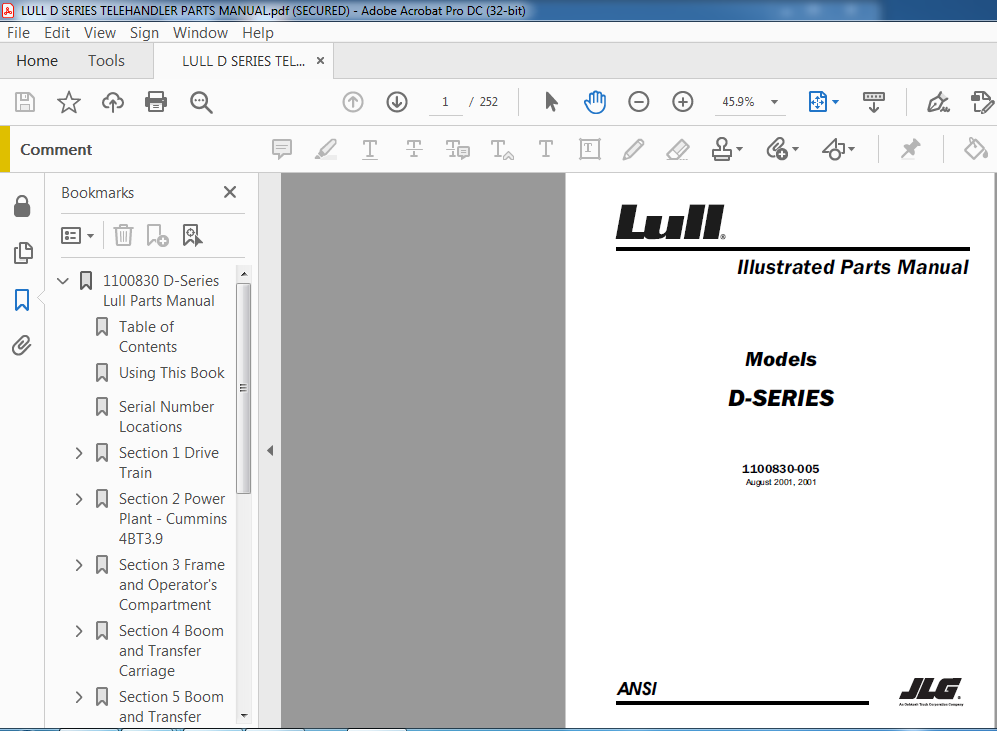
Task: Open the Page Thumbnails panel icon
Action: pyautogui.click(x=22, y=253)
